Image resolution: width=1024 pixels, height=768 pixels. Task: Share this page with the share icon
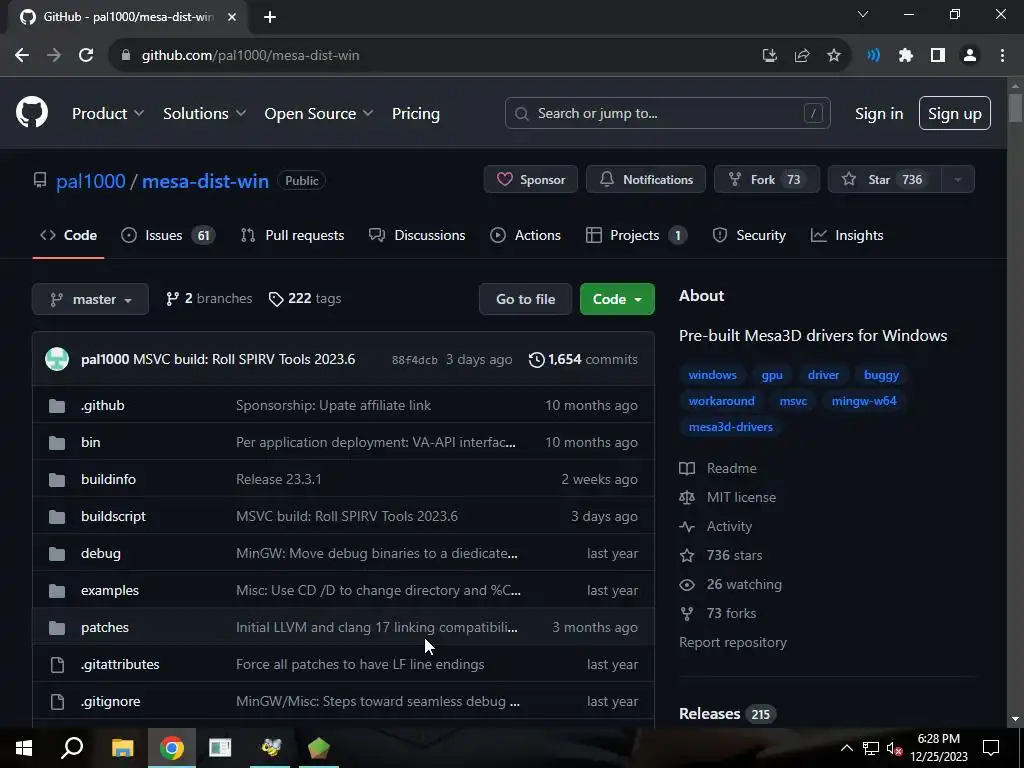tap(802, 56)
